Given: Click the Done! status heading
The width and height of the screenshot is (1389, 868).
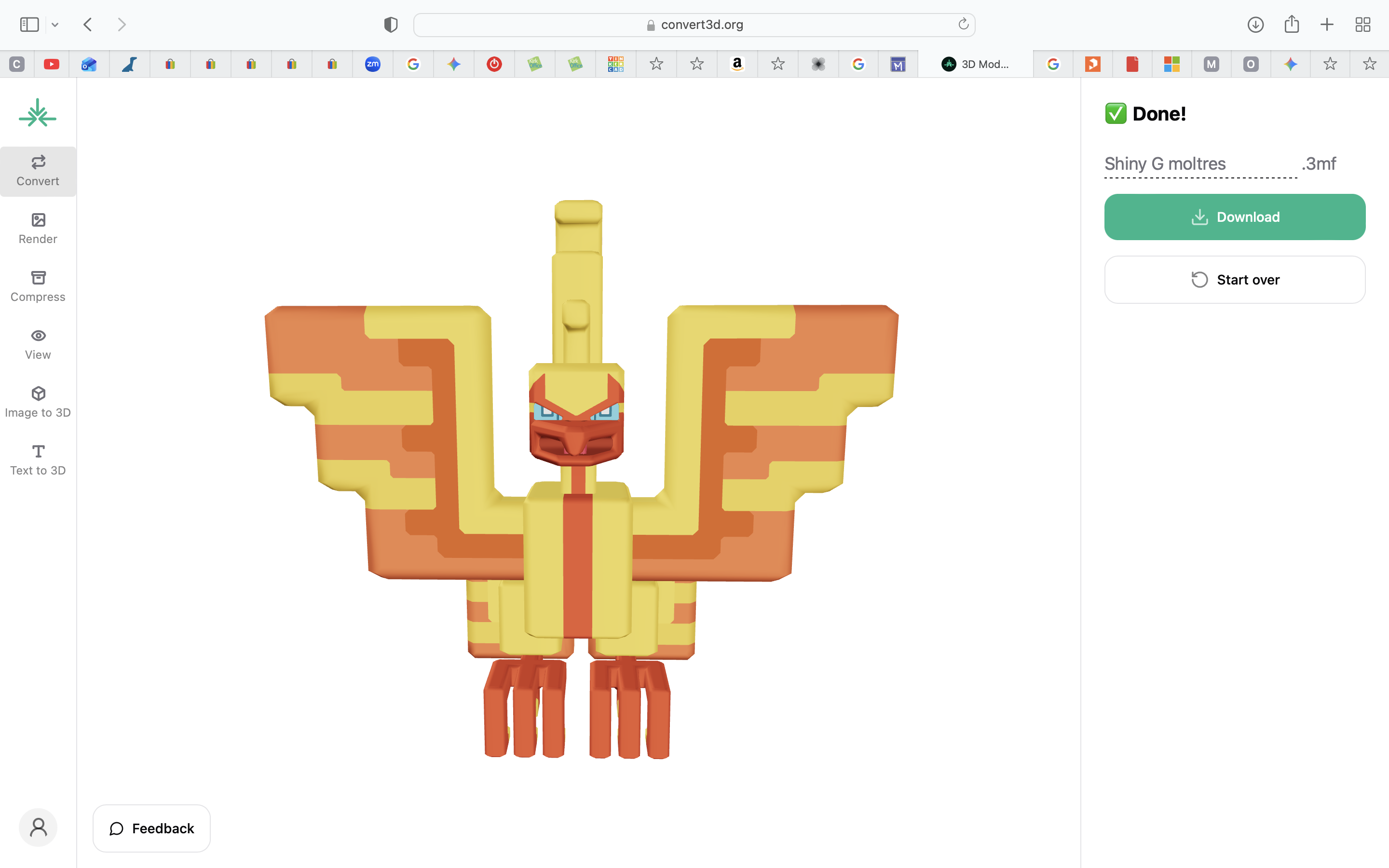Looking at the screenshot, I should 1145,114.
